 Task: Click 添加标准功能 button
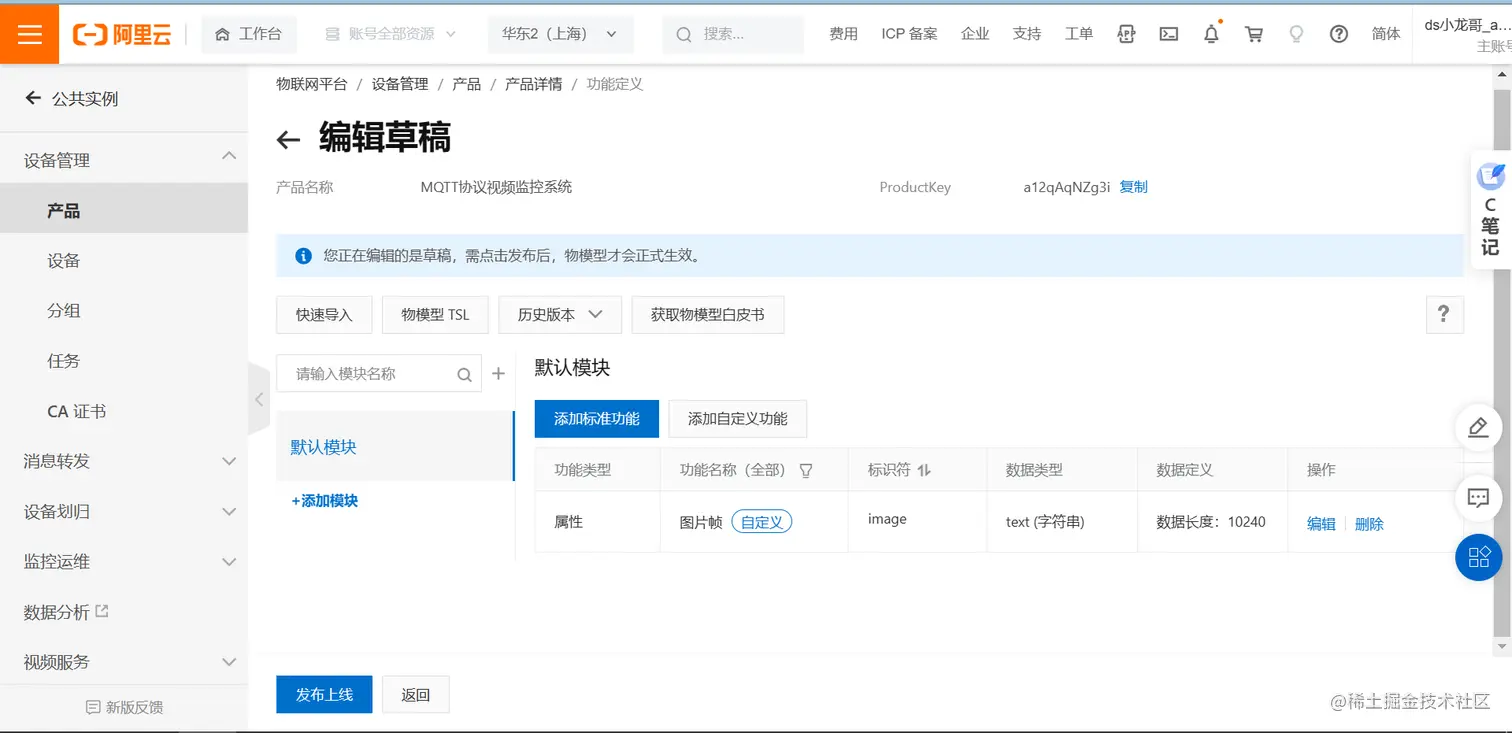point(597,419)
